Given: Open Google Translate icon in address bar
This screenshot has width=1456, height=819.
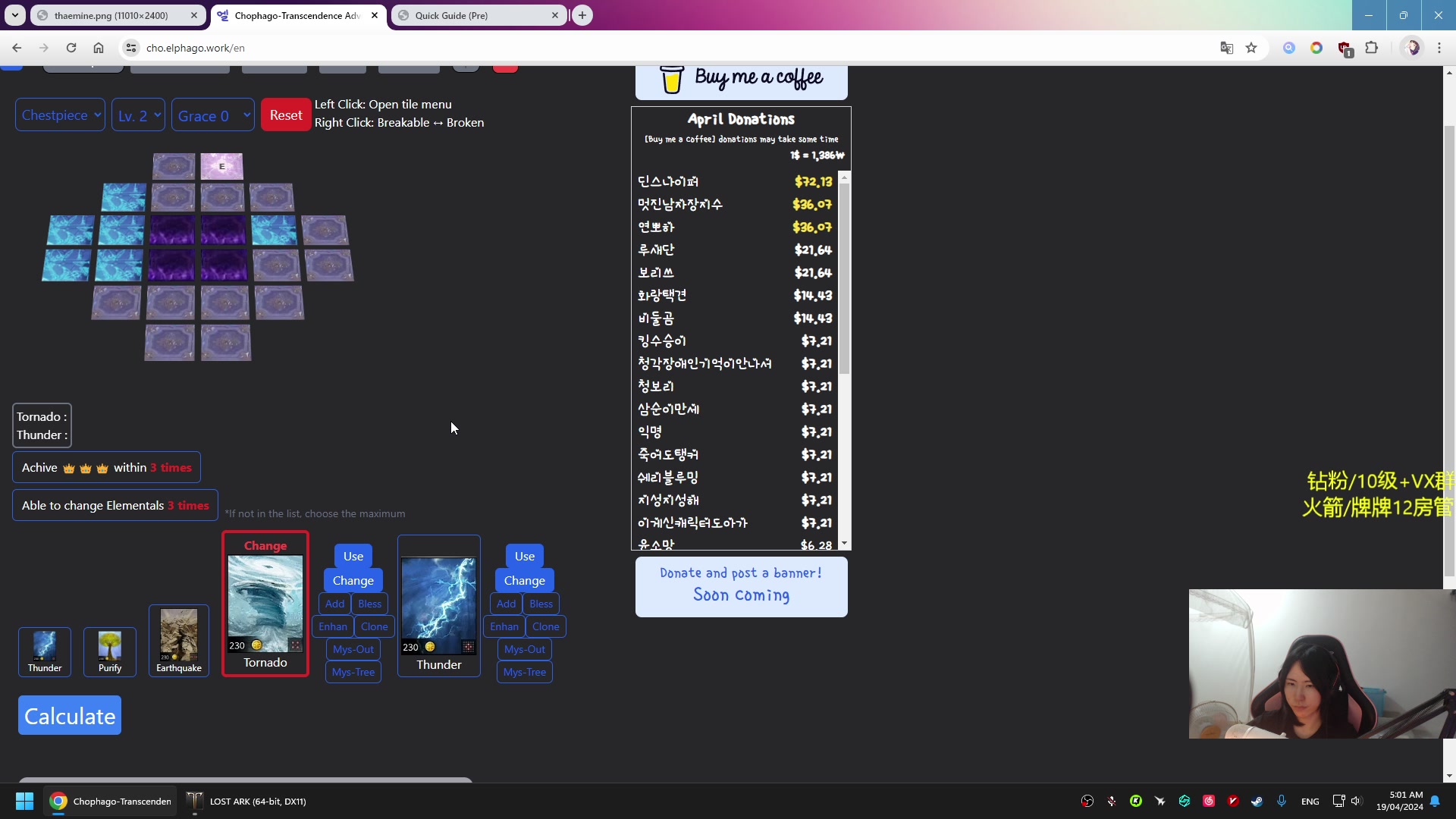Looking at the screenshot, I should [1227, 48].
